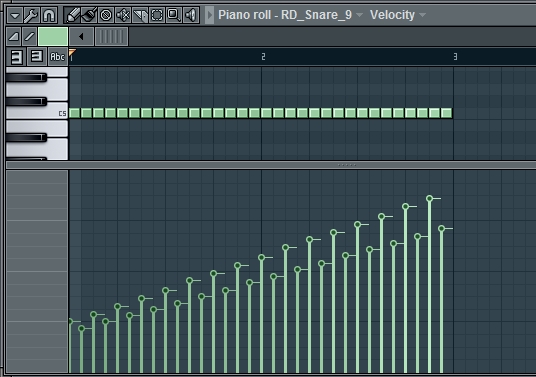Select the first C5 note at bar 1

(75, 113)
